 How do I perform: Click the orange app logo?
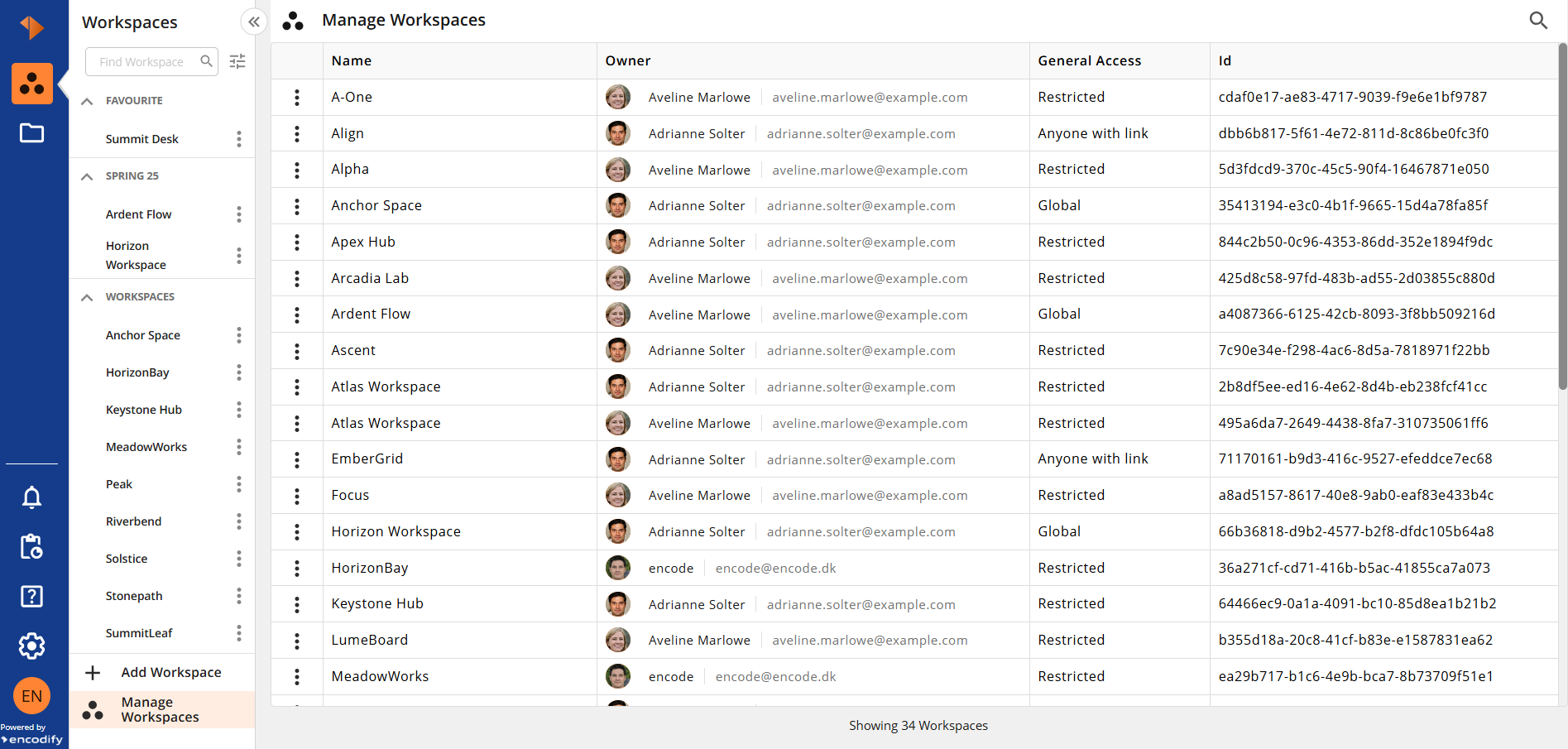point(32,27)
